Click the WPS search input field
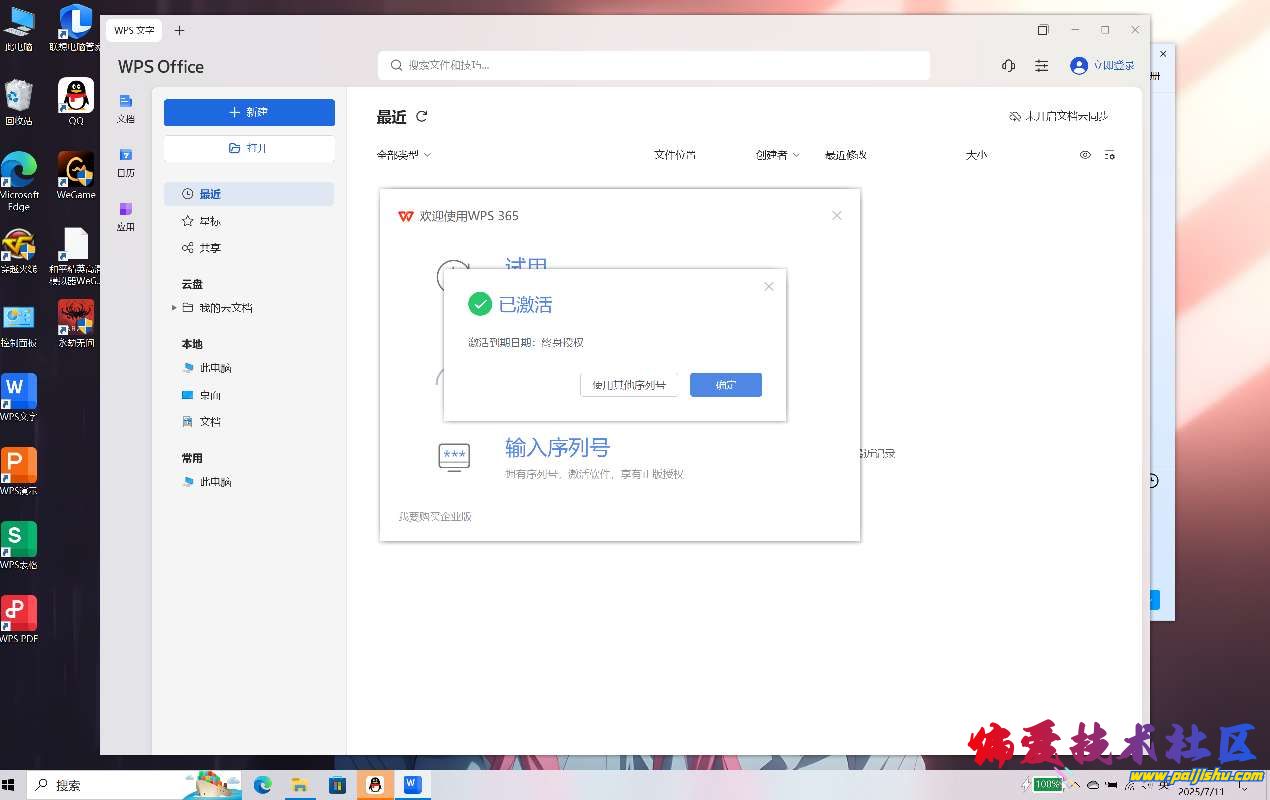Image resolution: width=1270 pixels, height=800 pixels. 654,65
